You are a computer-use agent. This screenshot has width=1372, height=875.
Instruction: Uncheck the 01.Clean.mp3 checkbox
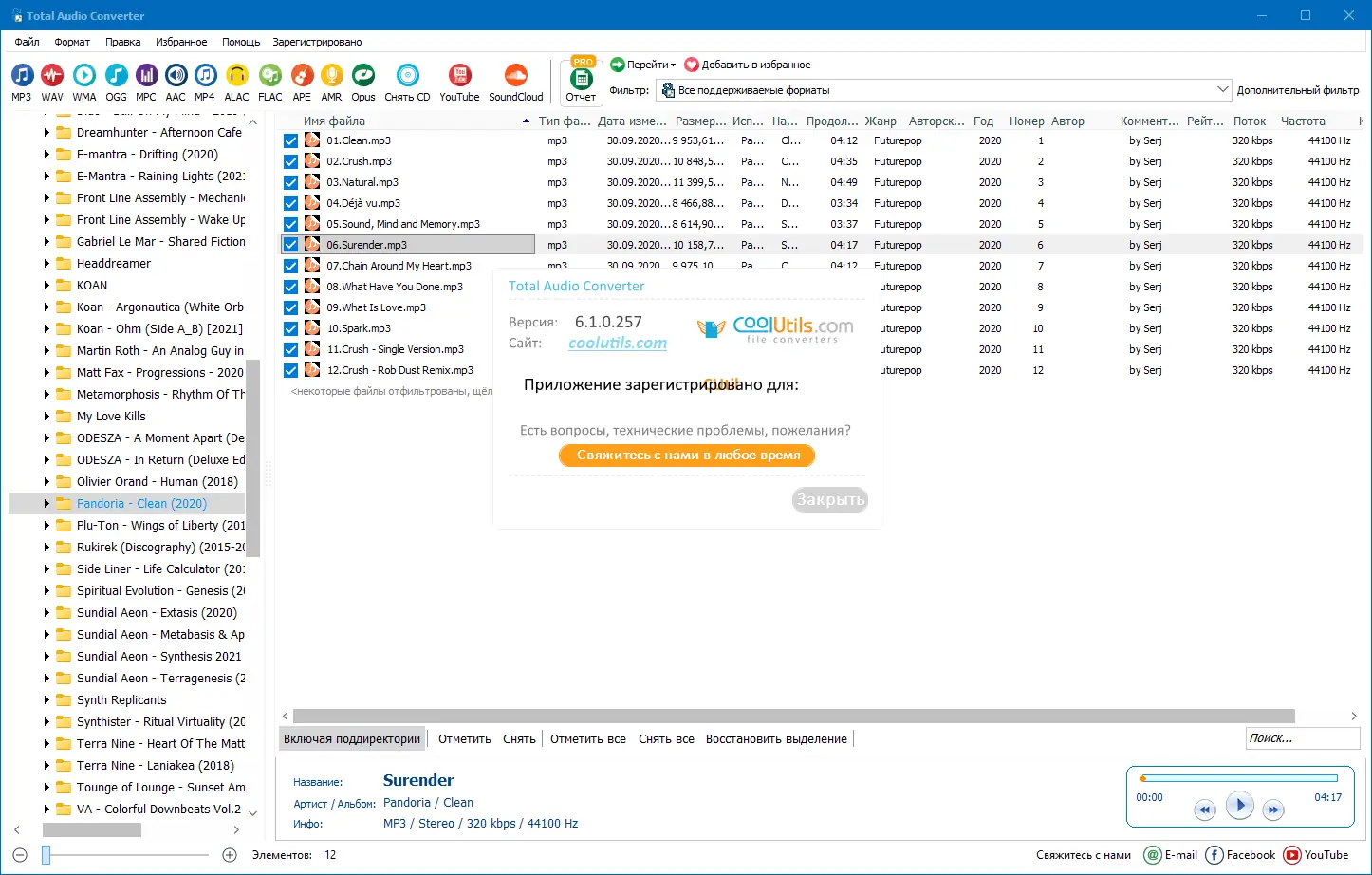coord(290,140)
